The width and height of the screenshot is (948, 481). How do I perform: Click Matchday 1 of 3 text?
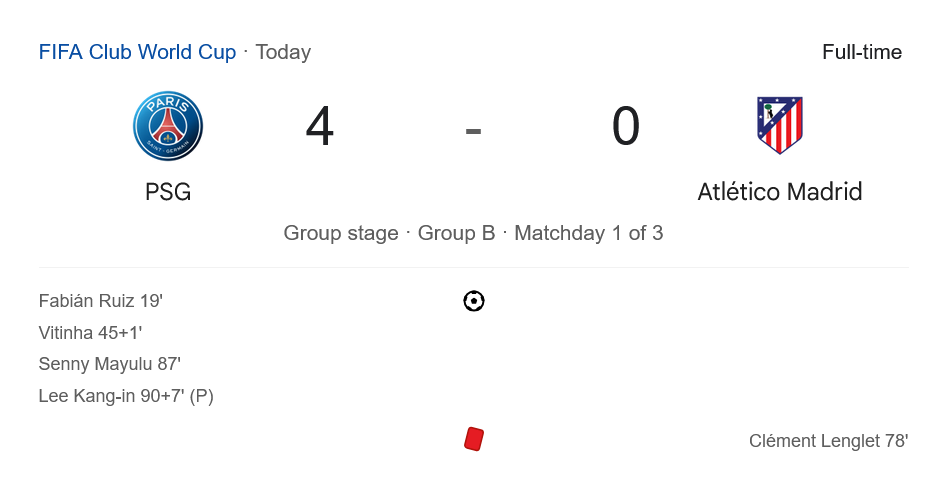click(x=589, y=233)
